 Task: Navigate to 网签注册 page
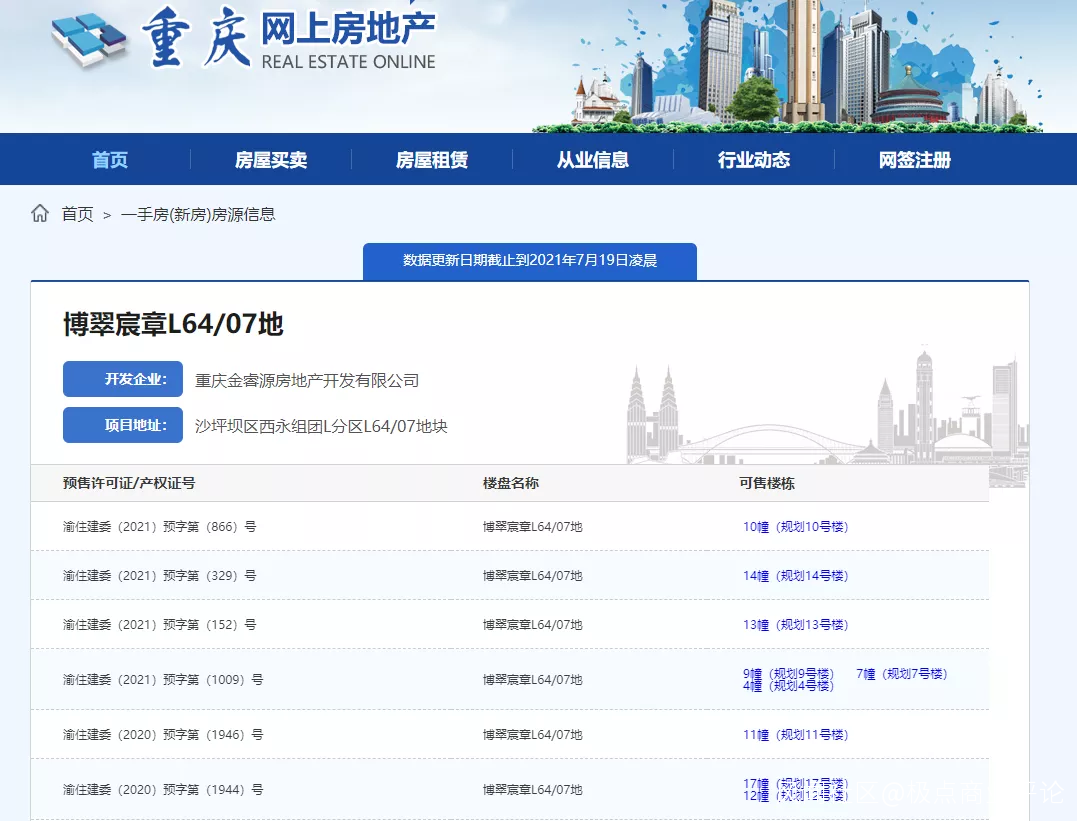[x=915, y=160]
